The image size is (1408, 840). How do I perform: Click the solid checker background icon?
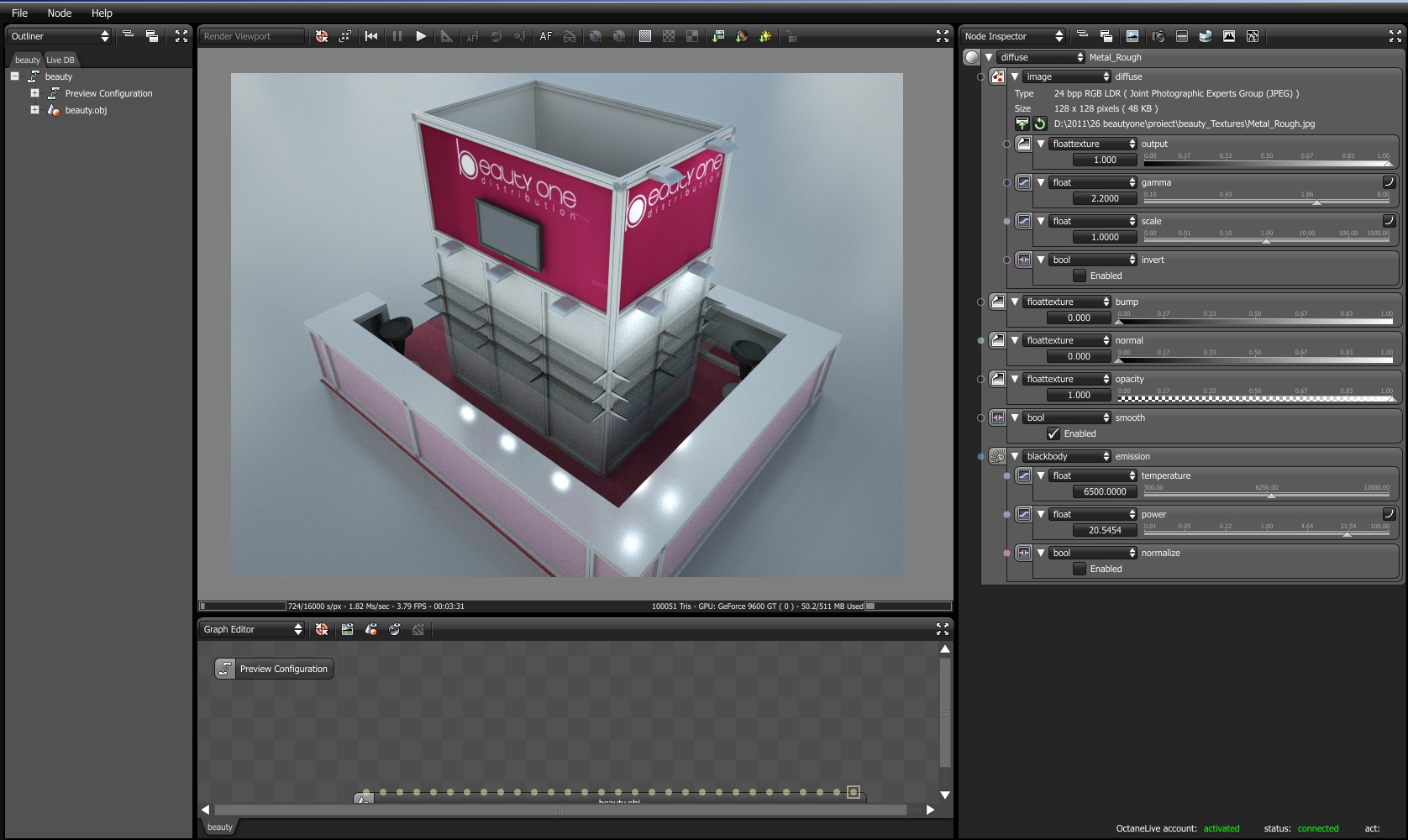[645, 36]
